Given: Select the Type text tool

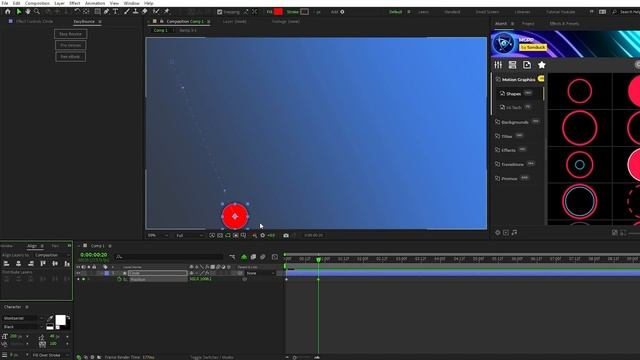Looking at the screenshot, I should pos(116,12).
